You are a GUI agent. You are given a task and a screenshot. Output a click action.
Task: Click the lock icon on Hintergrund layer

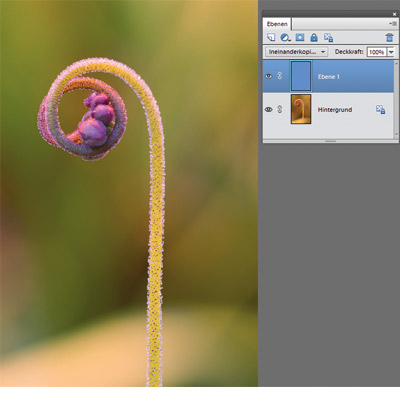(x=380, y=109)
